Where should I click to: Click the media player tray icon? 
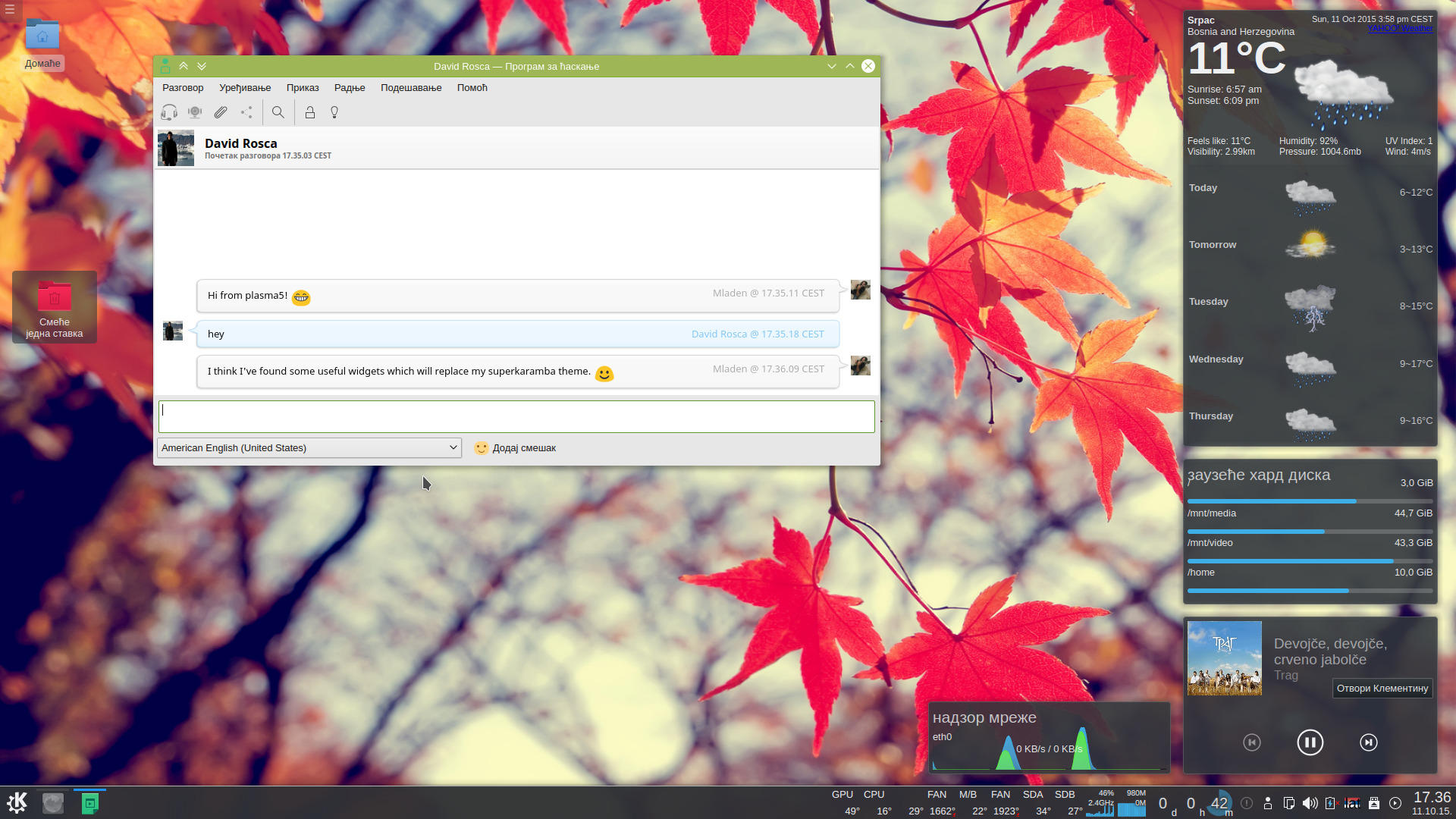[x=1395, y=803]
